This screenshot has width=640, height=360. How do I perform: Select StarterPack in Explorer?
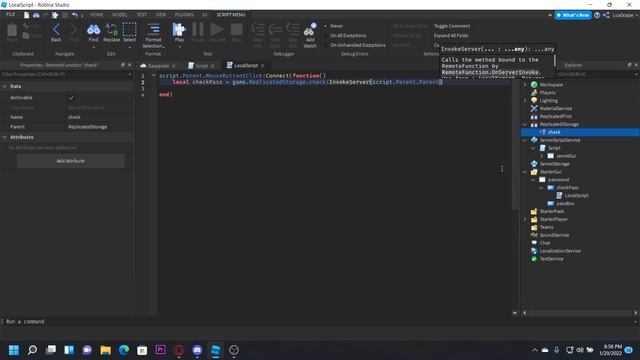pyautogui.click(x=551, y=211)
